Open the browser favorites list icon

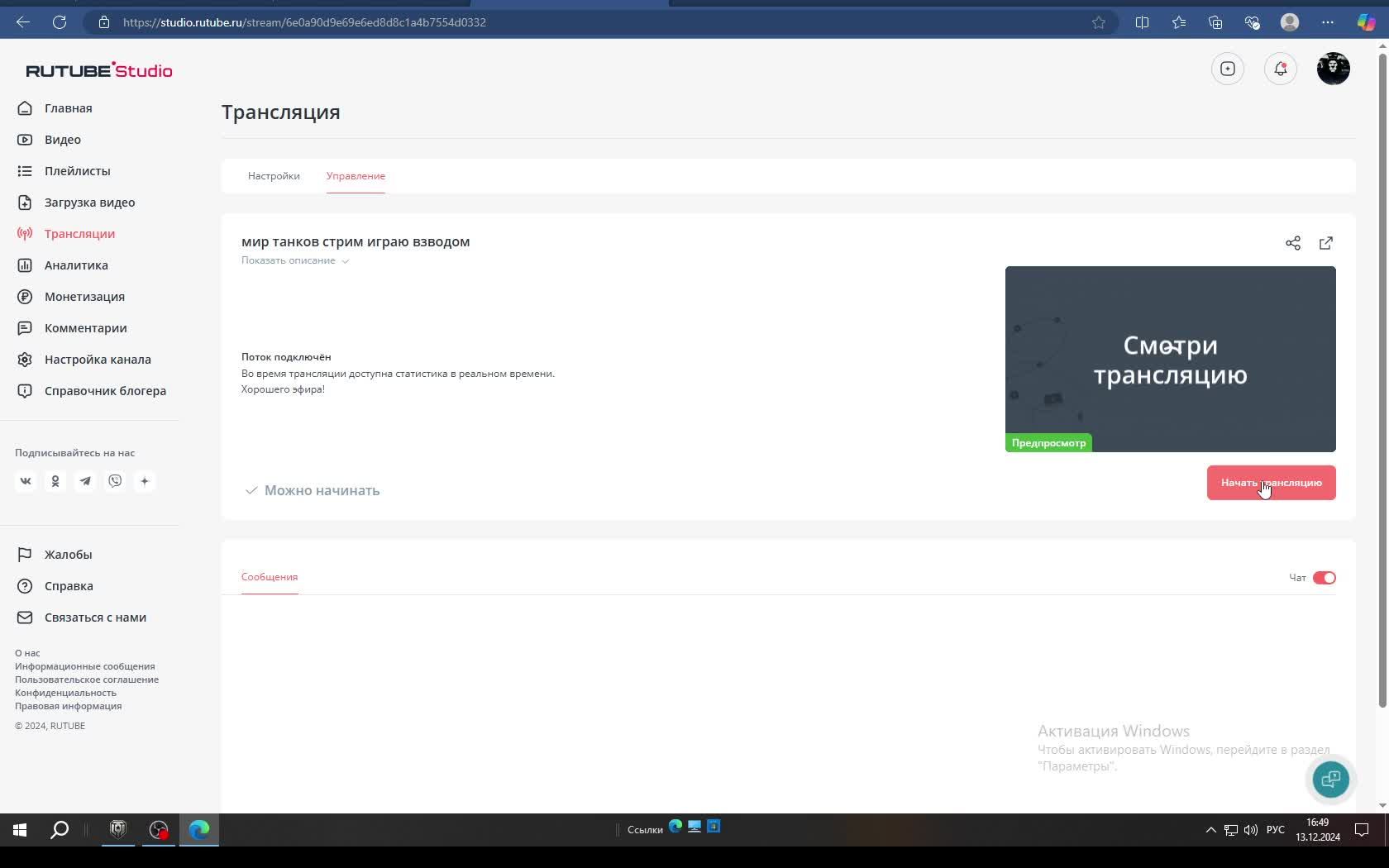[1179, 22]
